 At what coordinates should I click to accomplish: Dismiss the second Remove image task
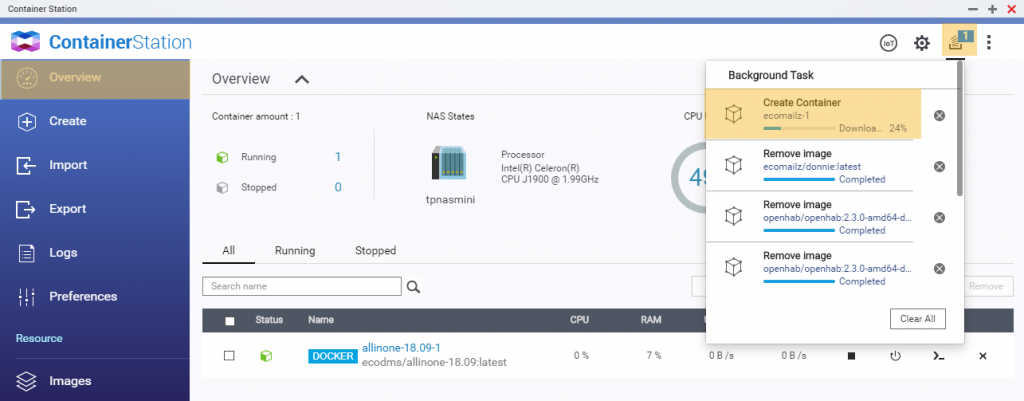pyautogui.click(x=939, y=217)
